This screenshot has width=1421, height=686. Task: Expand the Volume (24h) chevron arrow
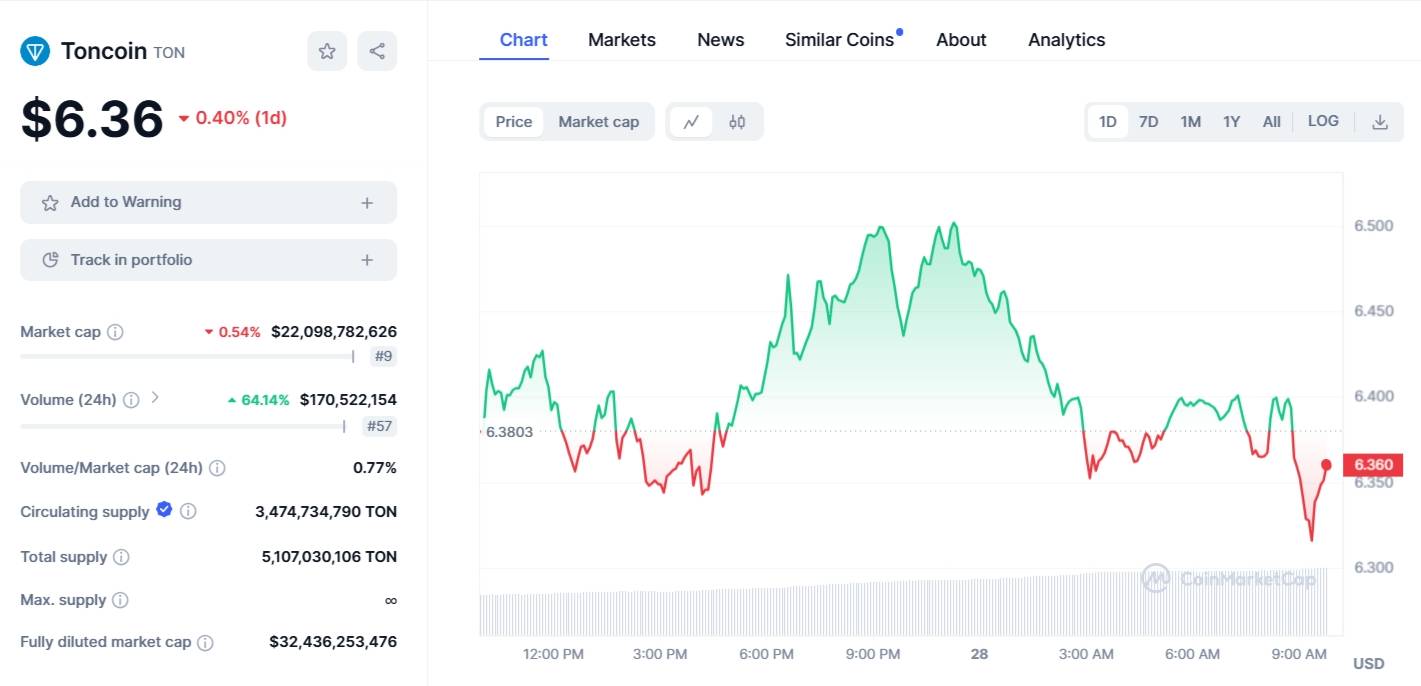pos(155,398)
